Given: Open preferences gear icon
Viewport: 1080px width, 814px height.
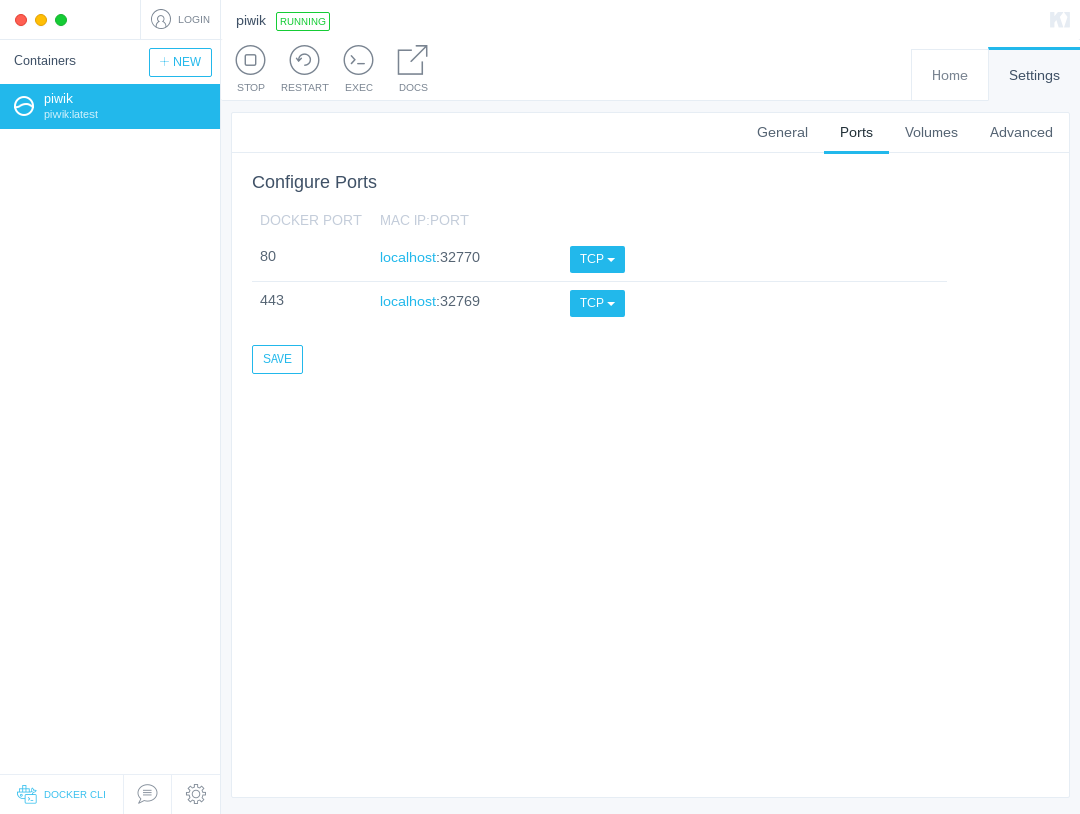Looking at the screenshot, I should coord(196,794).
